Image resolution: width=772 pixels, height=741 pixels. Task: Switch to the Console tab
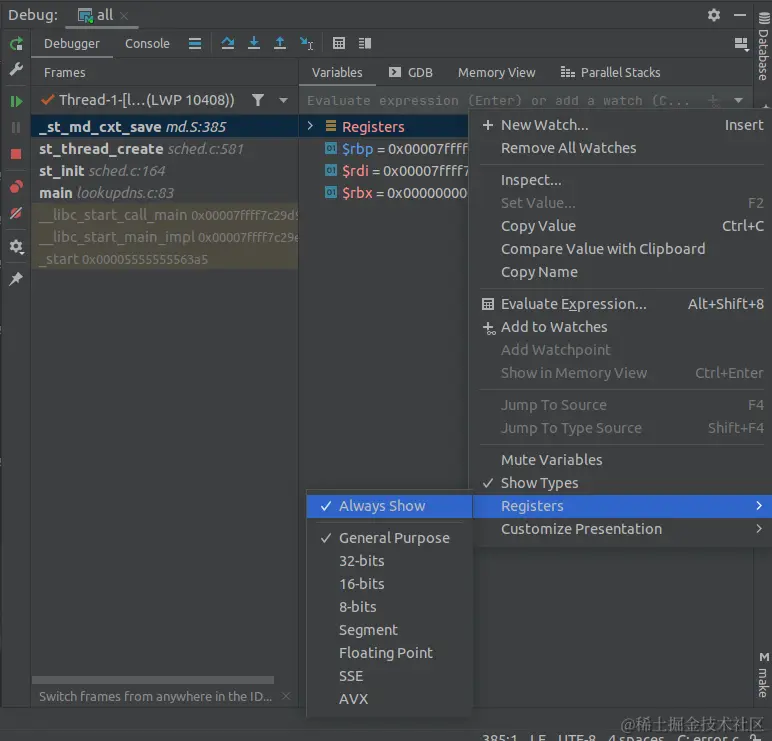tap(147, 43)
